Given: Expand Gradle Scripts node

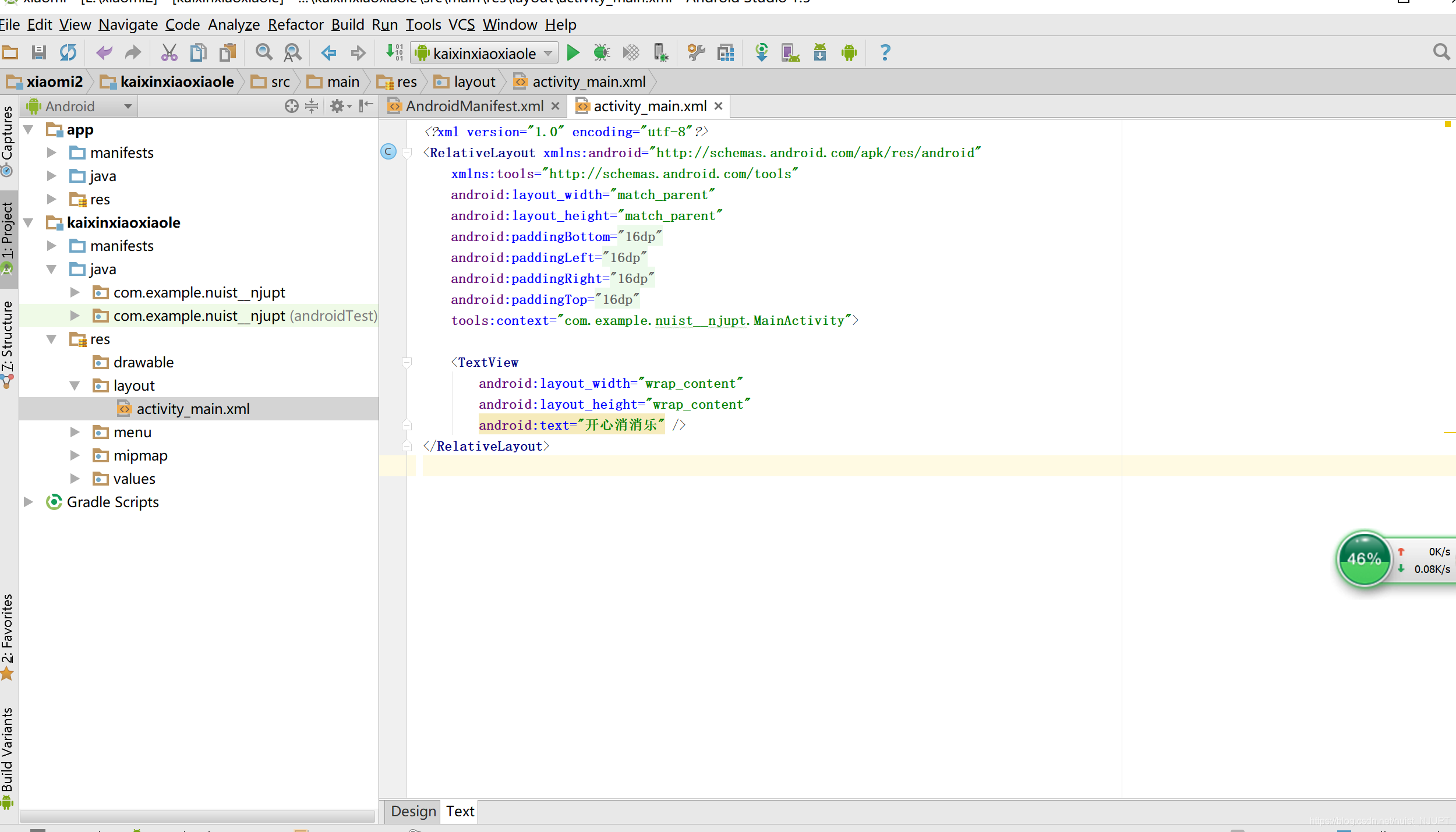Looking at the screenshot, I should [28, 502].
